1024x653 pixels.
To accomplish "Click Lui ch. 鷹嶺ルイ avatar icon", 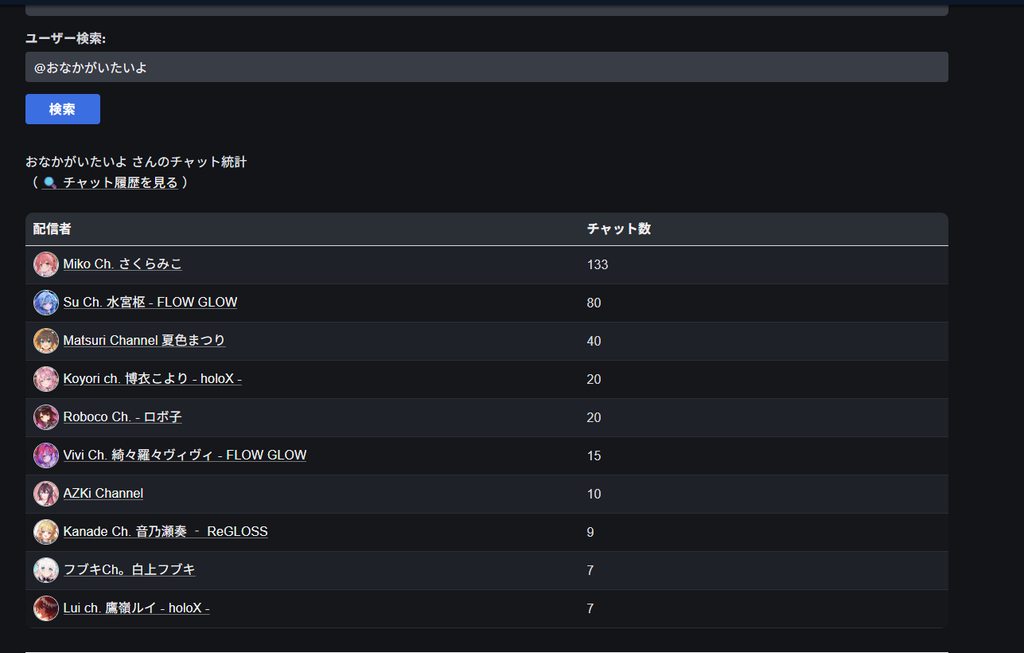I will tap(46, 608).
